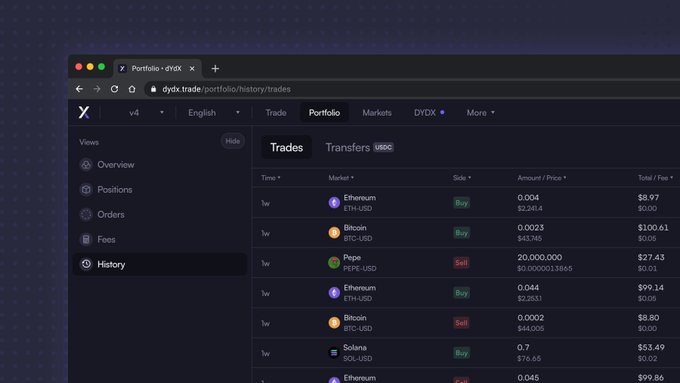The height and width of the screenshot is (383, 680).
Task: Expand the More menu dropdown
Action: coord(481,113)
